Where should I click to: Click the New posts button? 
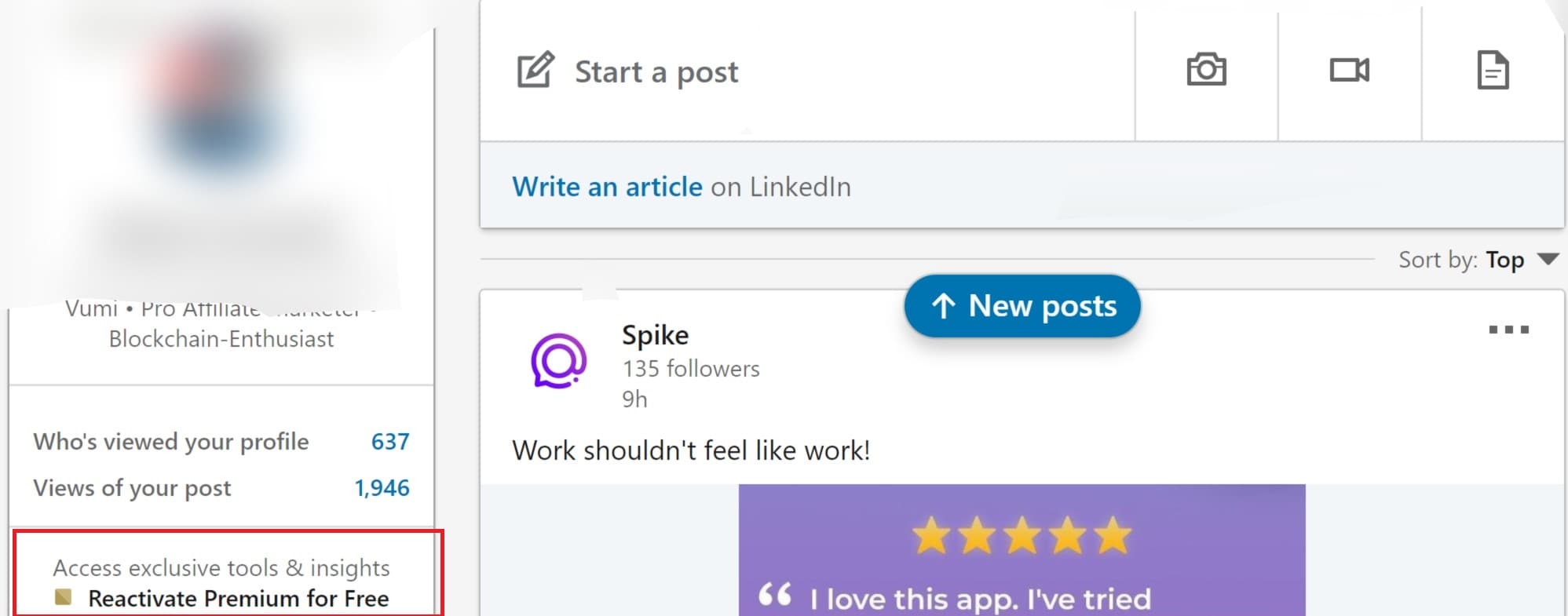point(1022,306)
